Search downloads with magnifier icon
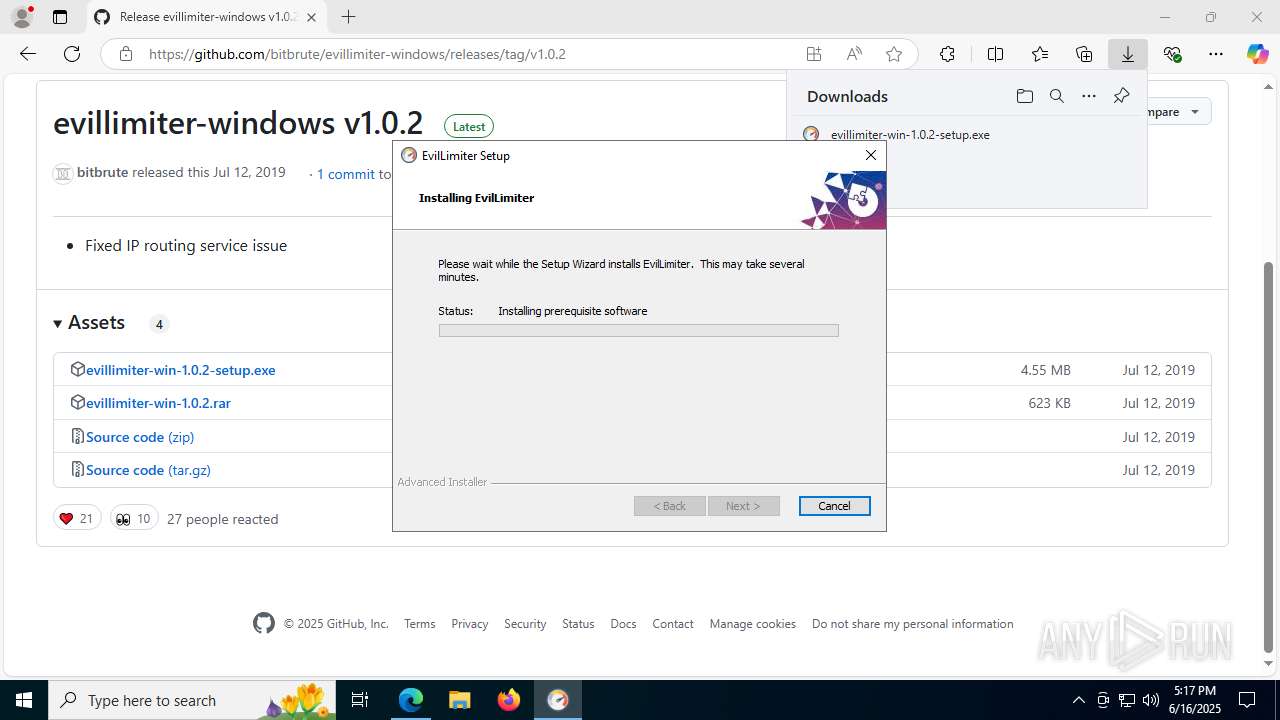Screen dimensions: 1280x720 (x=1056, y=96)
